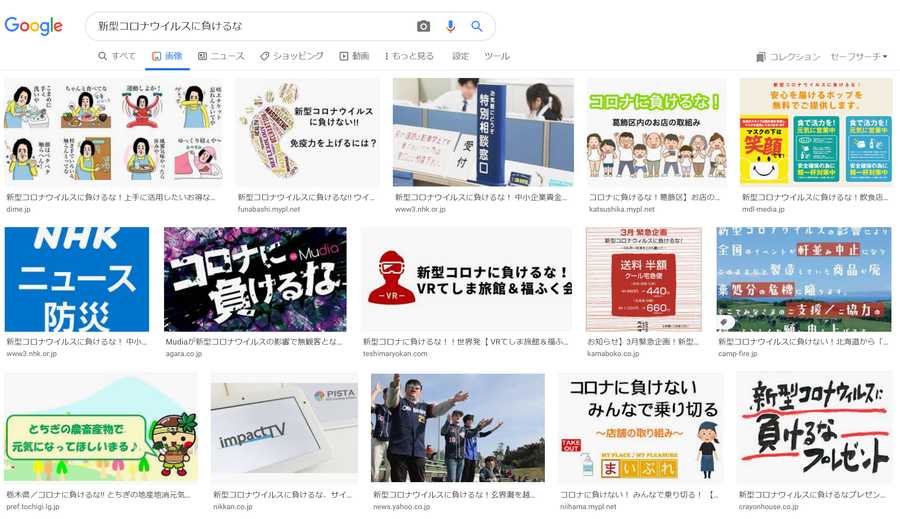This screenshot has width=900, height=519.
Task: Switch to the すべて tab
Action: (x=117, y=56)
